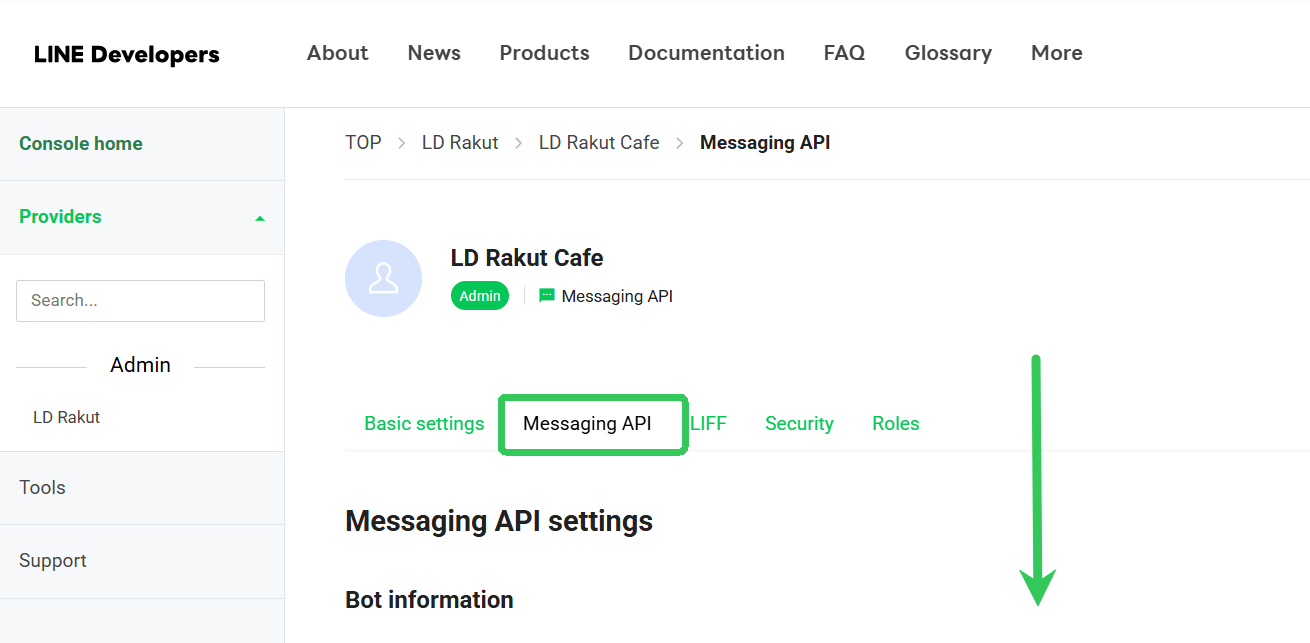
Task: Click the Admin label in sidebar
Action: click(x=140, y=365)
